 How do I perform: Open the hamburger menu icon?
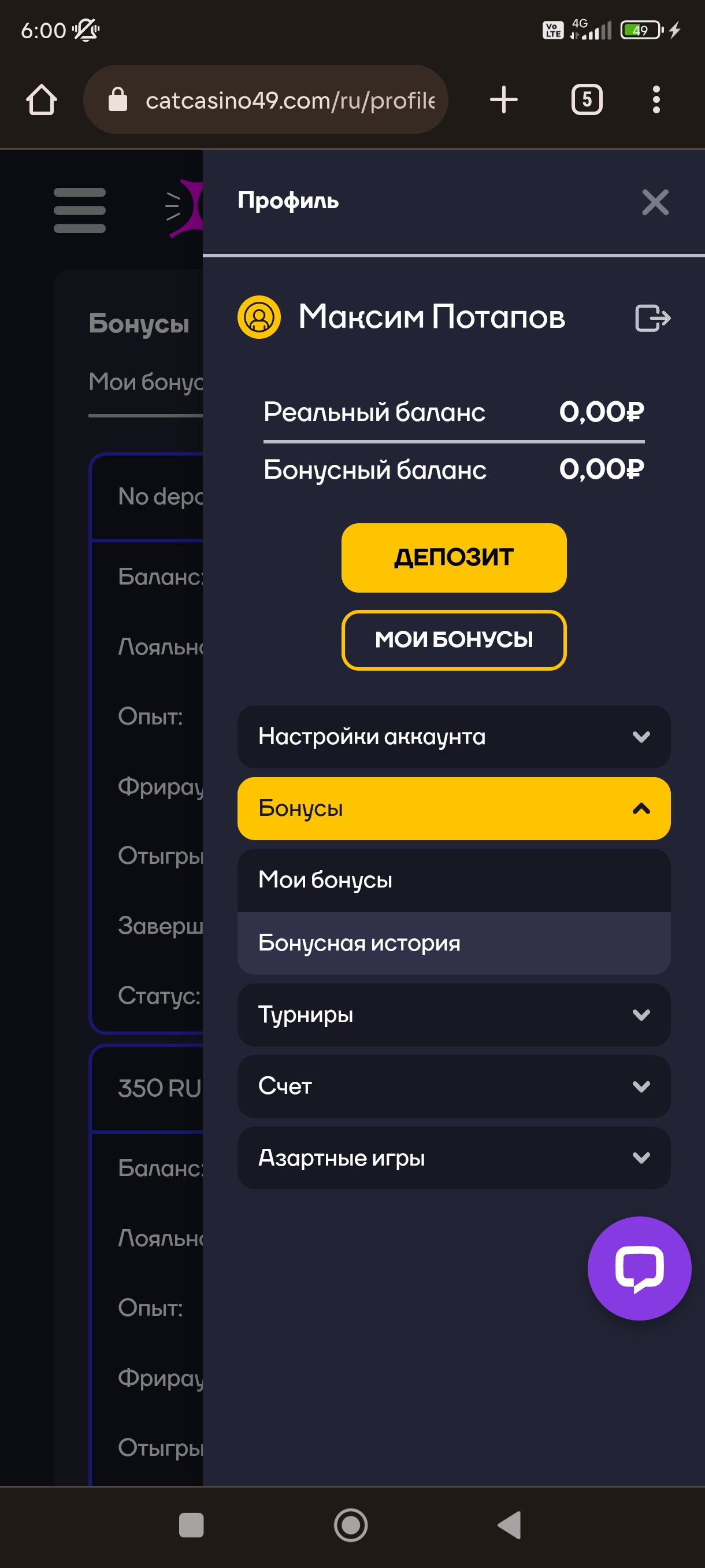pyautogui.click(x=80, y=210)
